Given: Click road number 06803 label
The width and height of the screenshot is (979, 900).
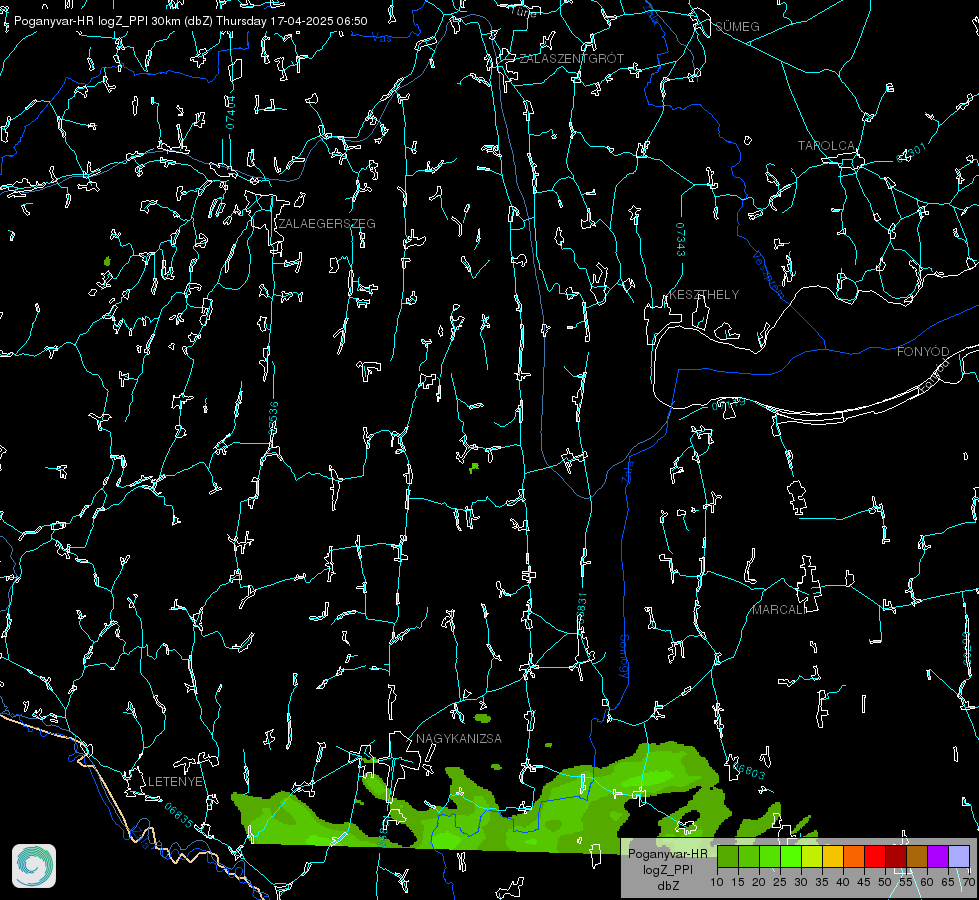Looking at the screenshot, I should coord(749,771).
